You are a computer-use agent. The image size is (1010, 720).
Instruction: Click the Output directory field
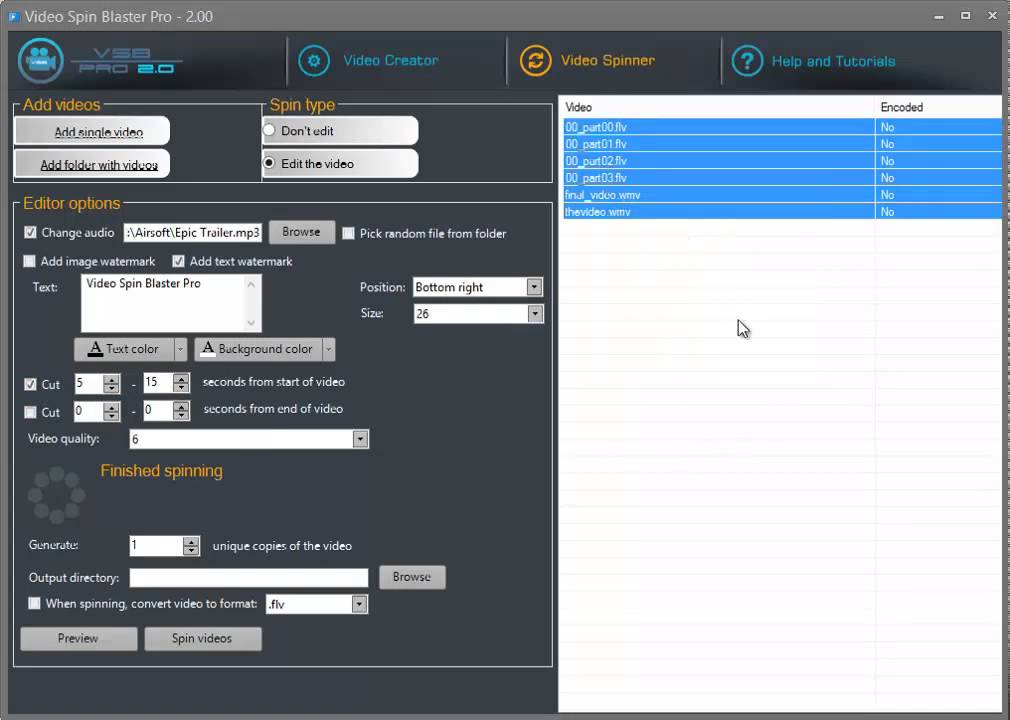(249, 578)
